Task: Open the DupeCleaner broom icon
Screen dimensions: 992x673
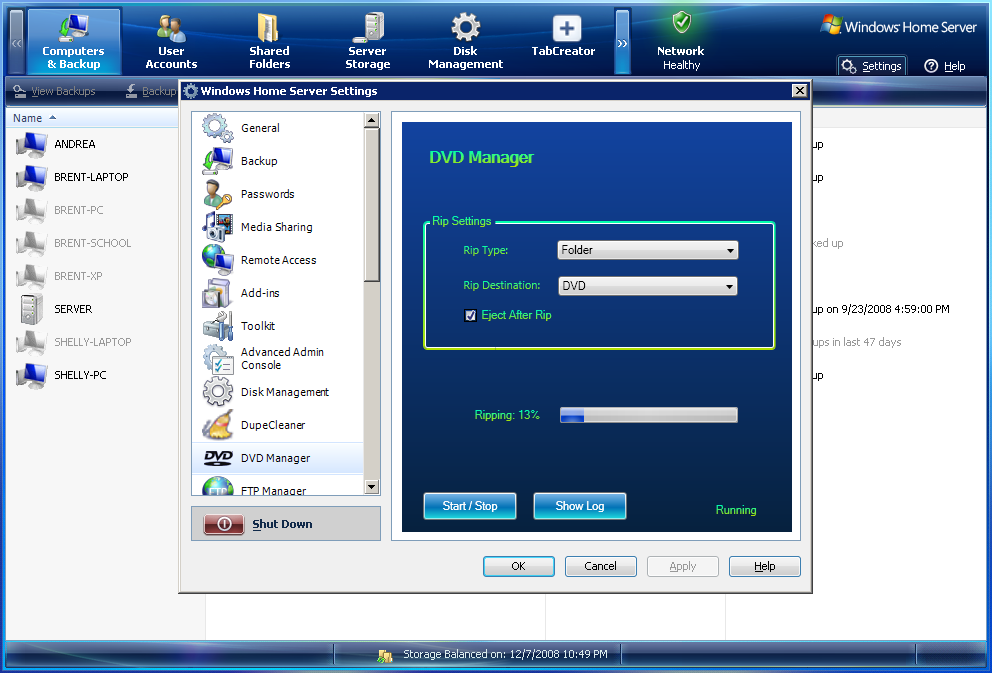Action: point(217,425)
